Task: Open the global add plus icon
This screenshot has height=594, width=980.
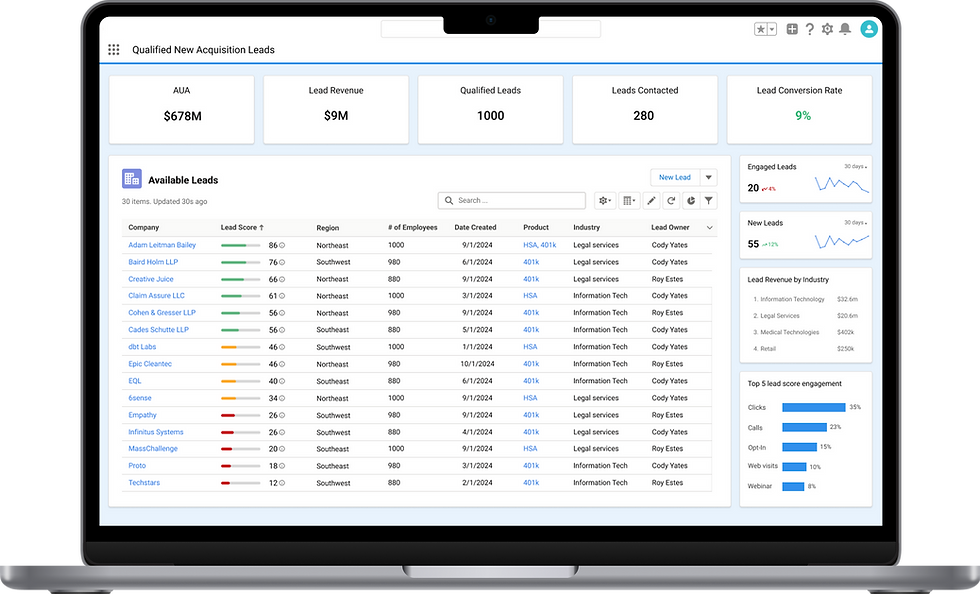Action: (x=792, y=29)
